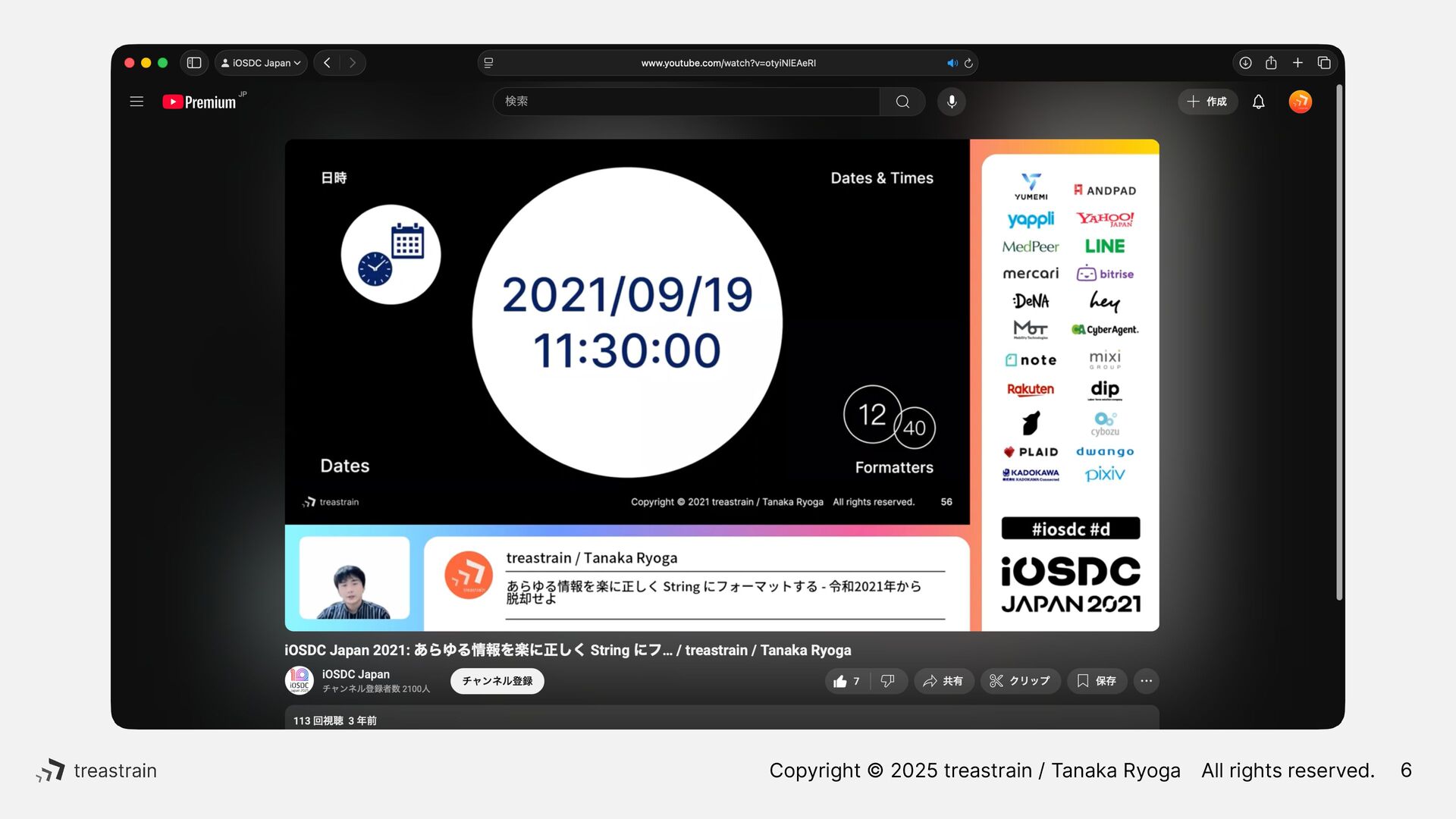Click the video player slide area

tap(627, 331)
